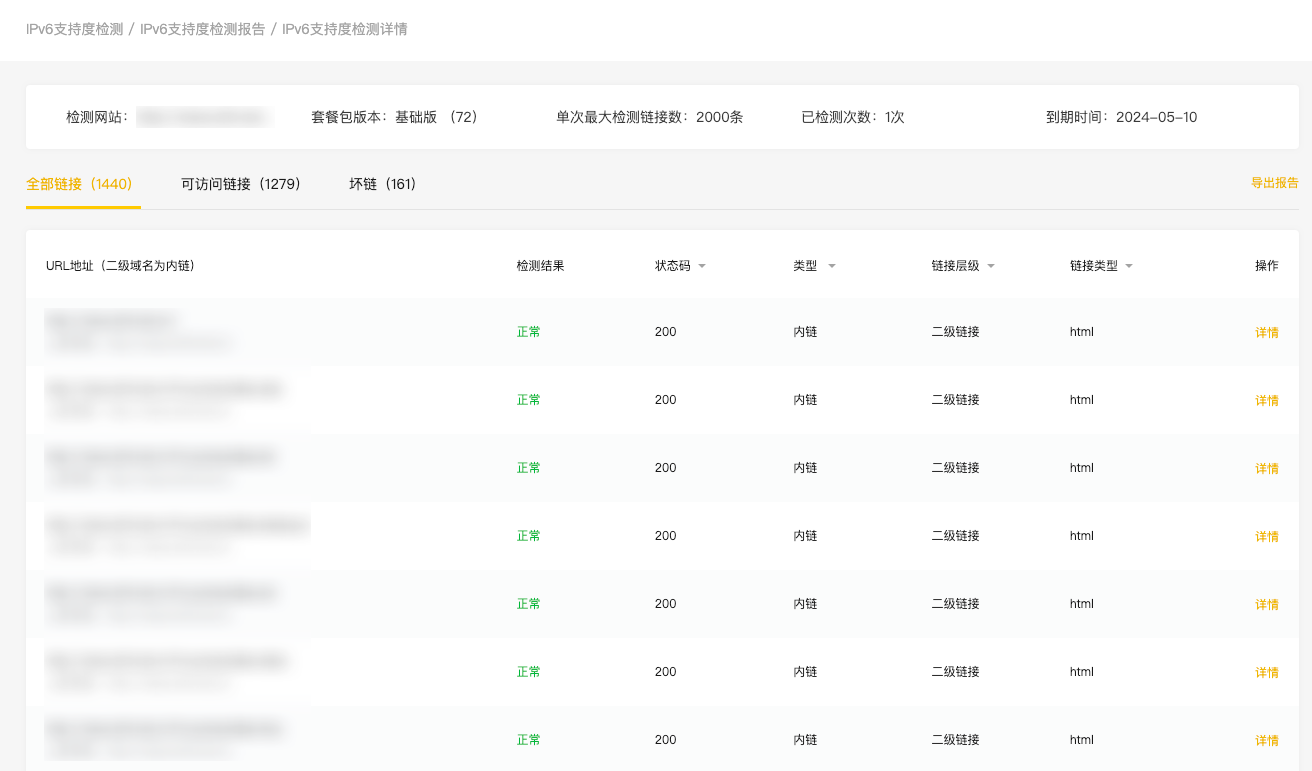Click the 状态码 column filter arrow
Image resolution: width=1312 pixels, height=771 pixels.
point(702,266)
